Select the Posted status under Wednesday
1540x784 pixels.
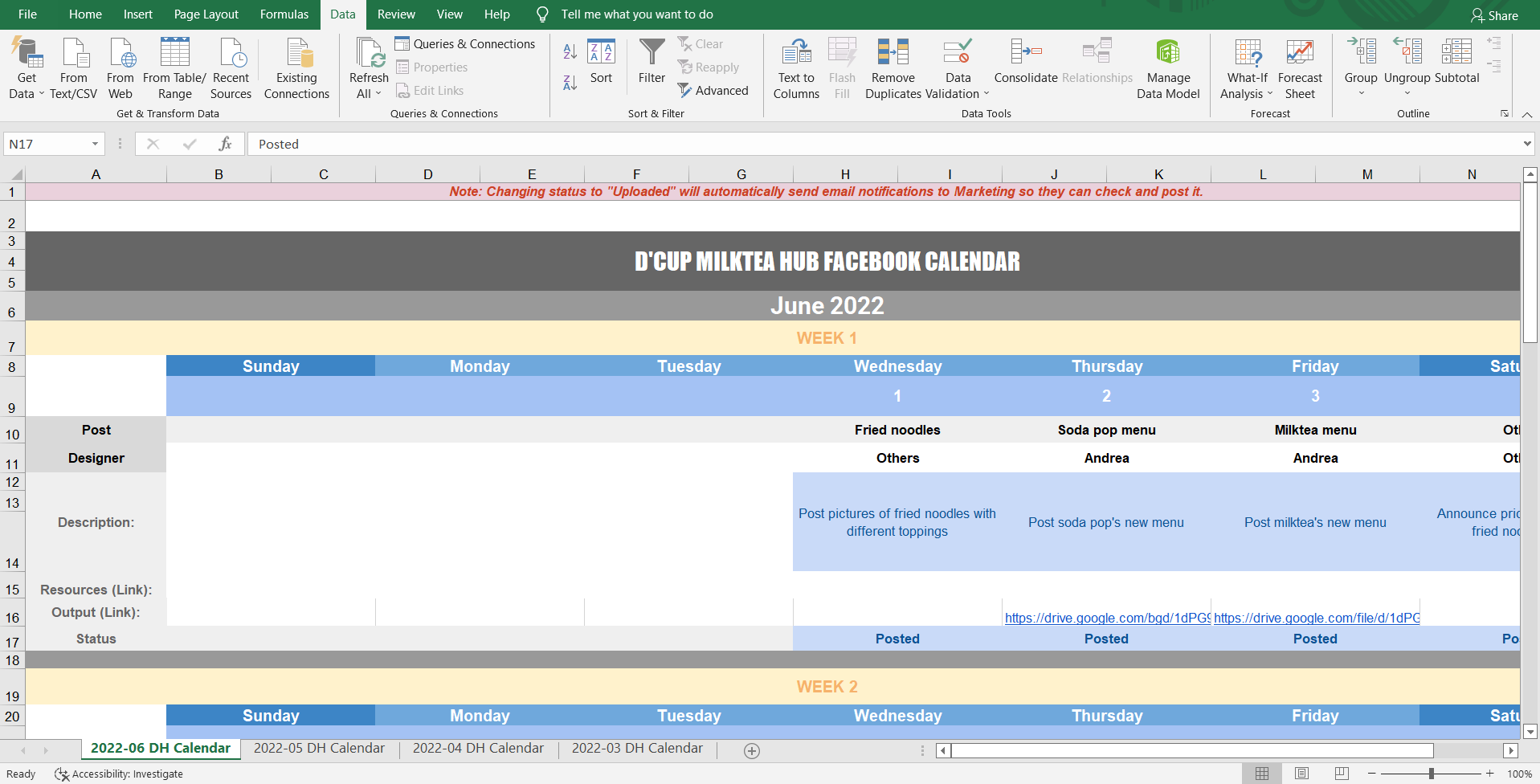coord(897,639)
